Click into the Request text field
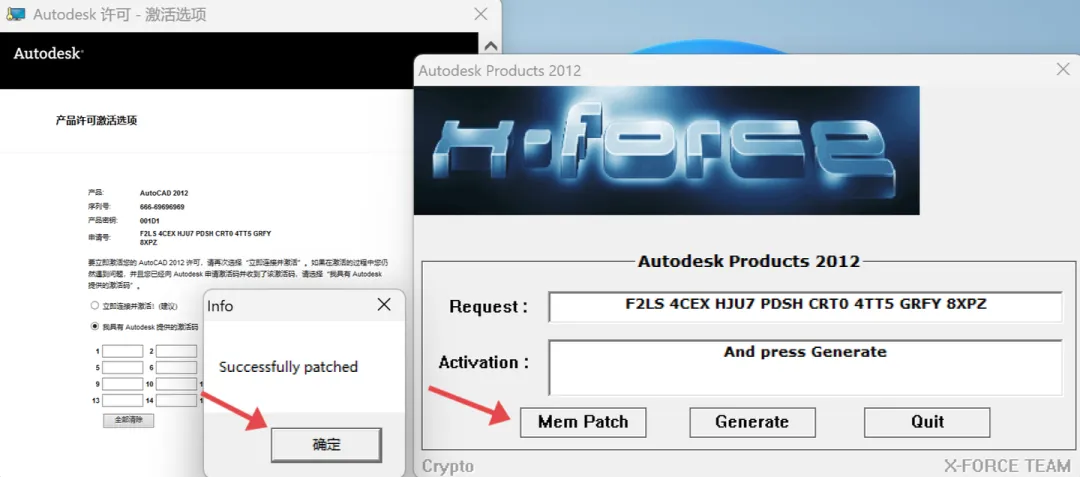This screenshot has width=1080, height=477. 805,307
